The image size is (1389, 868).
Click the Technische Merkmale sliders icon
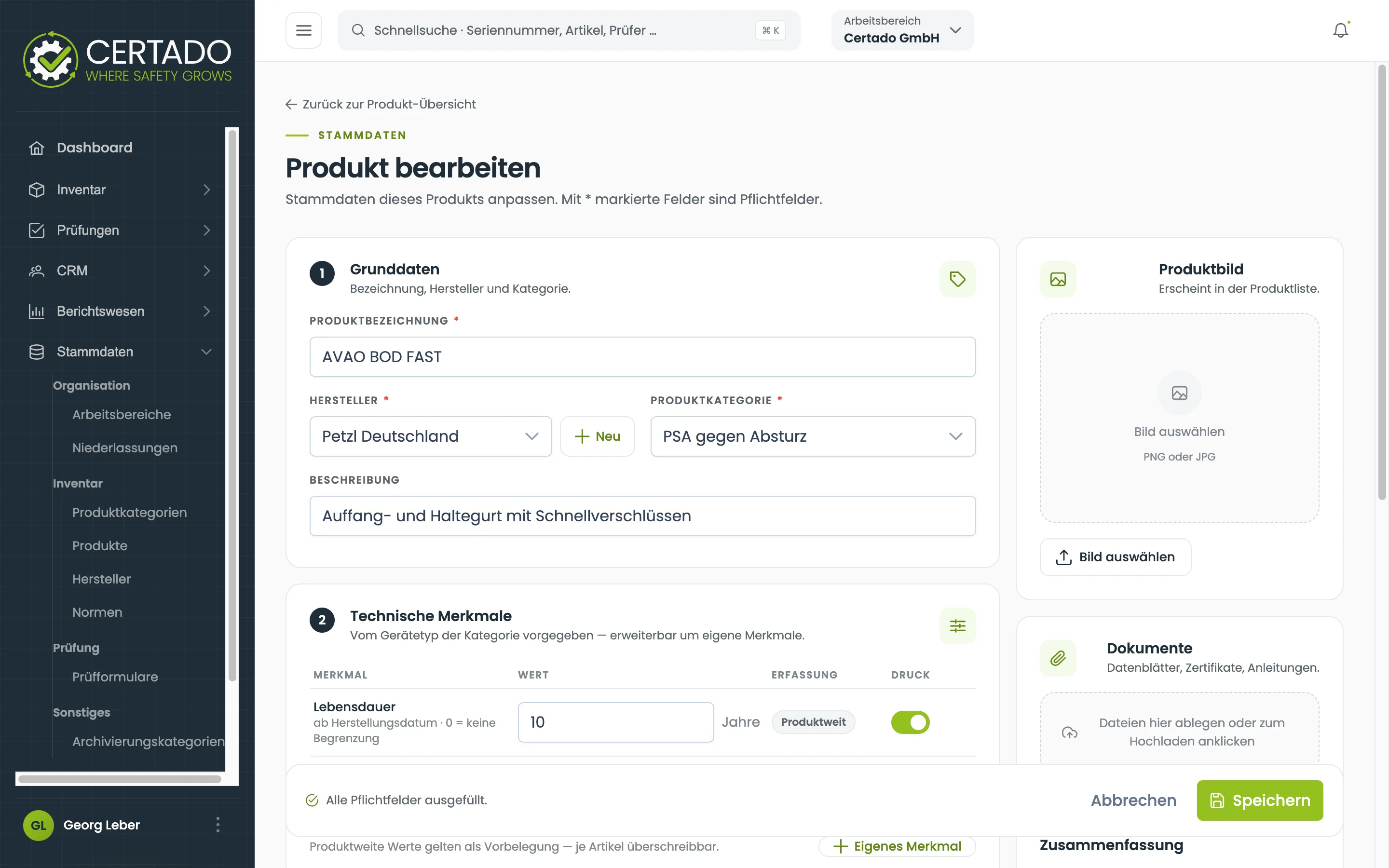(957, 626)
